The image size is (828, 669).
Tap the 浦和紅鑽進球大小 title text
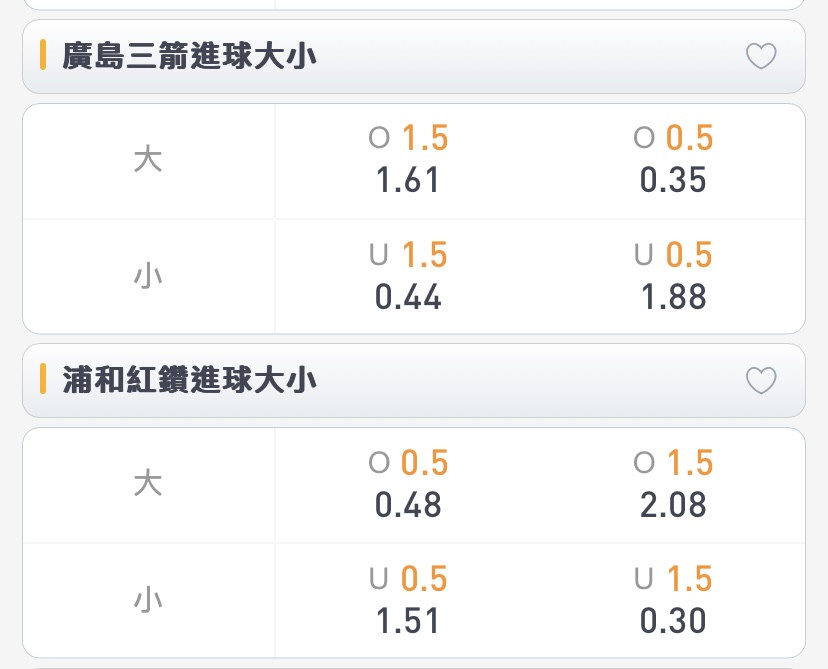[x=189, y=380]
